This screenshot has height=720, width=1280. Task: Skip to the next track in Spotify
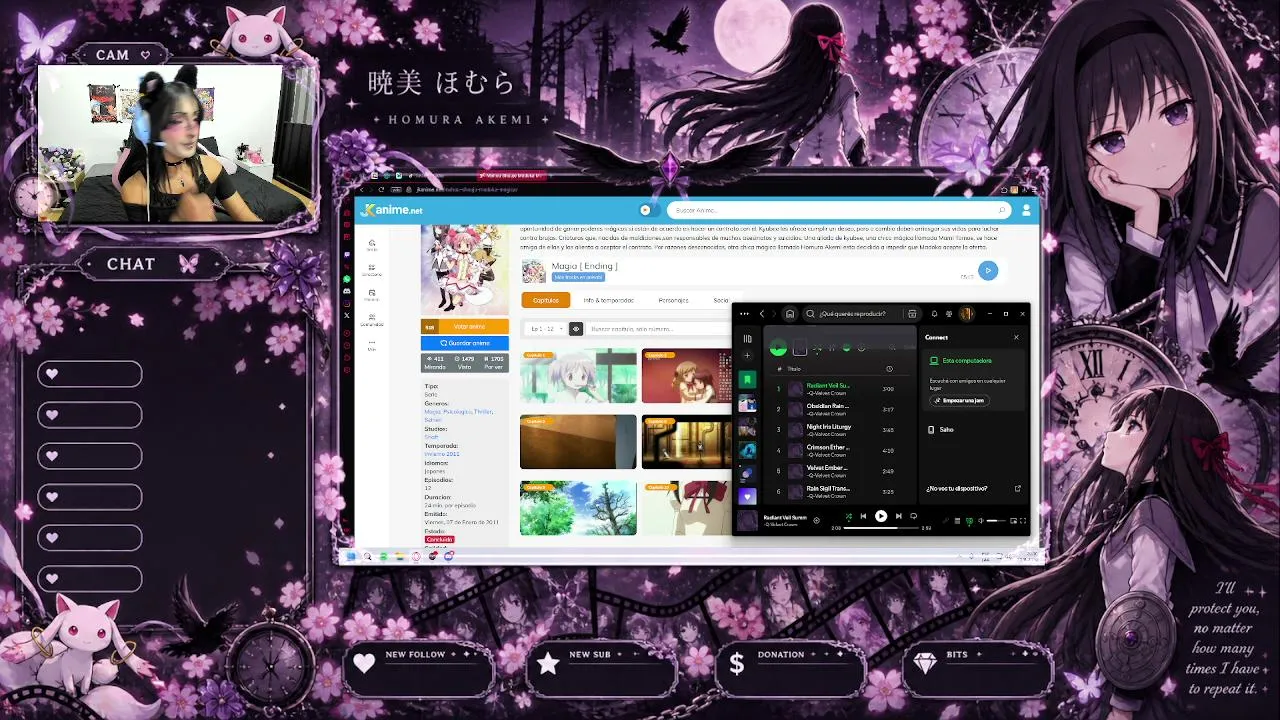tap(898, 517)
